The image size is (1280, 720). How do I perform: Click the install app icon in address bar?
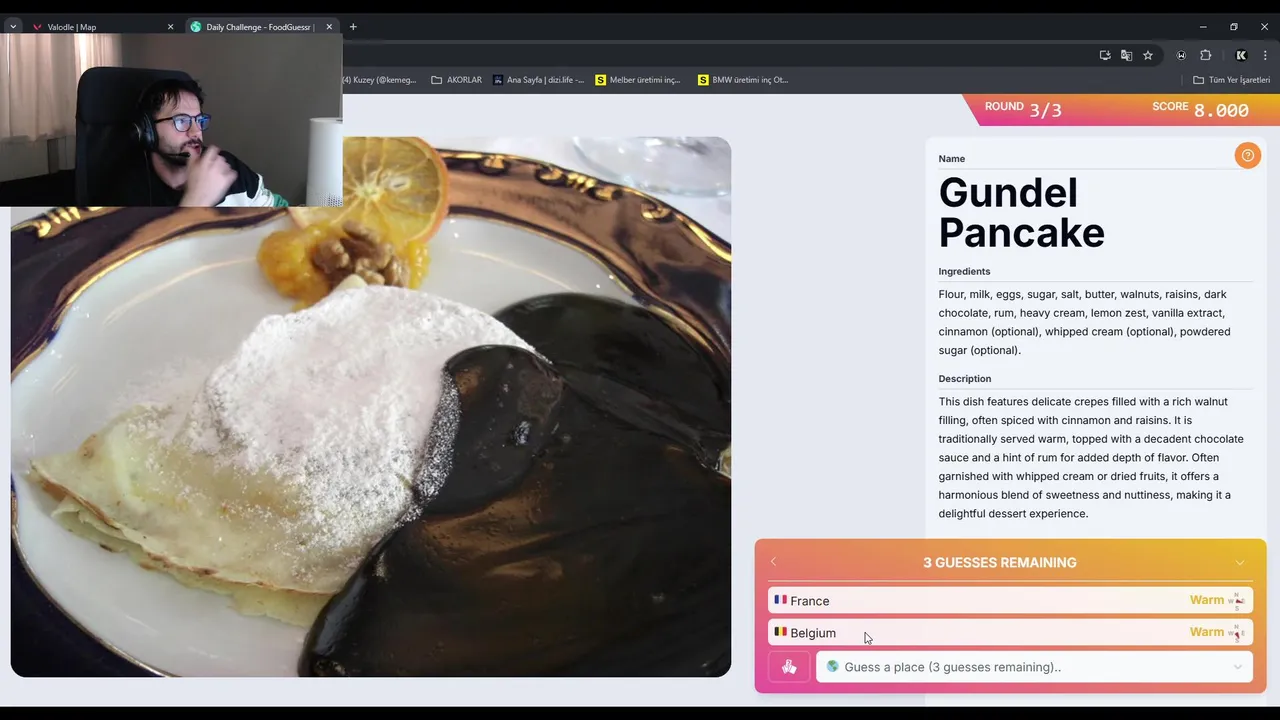[1105, 55]
